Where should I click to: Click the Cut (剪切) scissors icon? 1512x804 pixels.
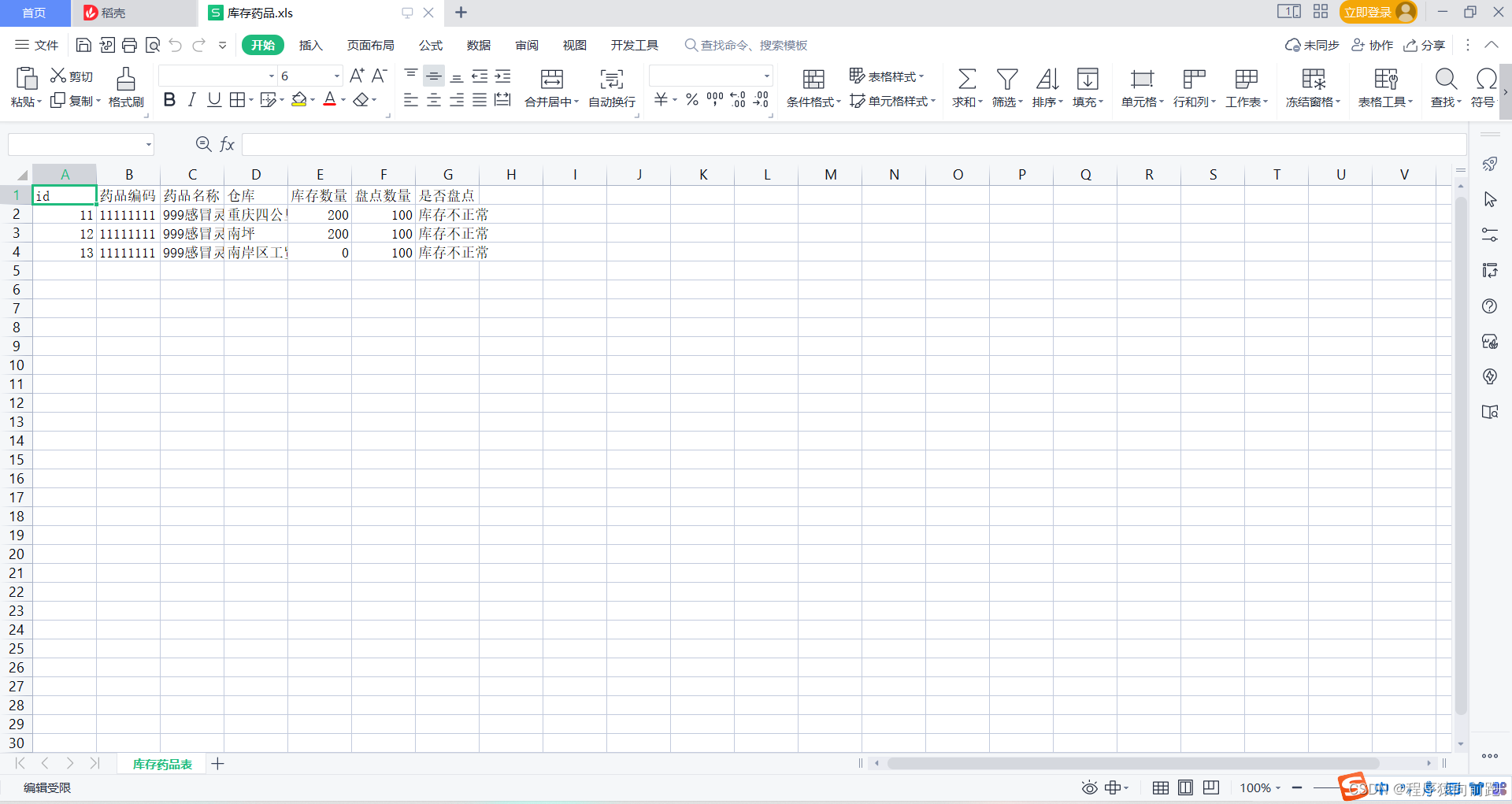pyautogui.click(x=58, y=76)
